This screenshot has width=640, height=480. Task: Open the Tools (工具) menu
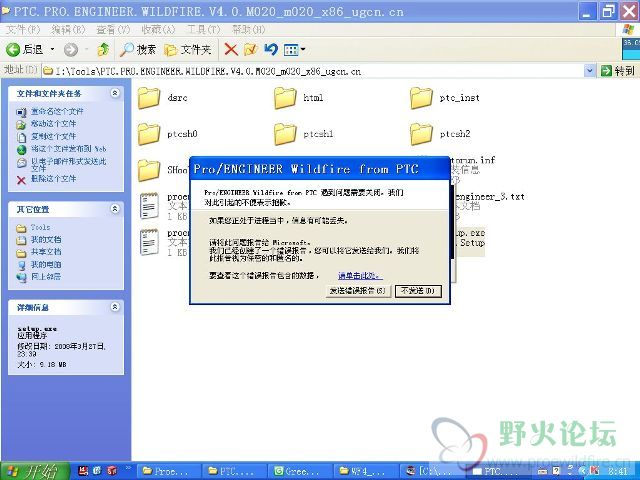203,30
